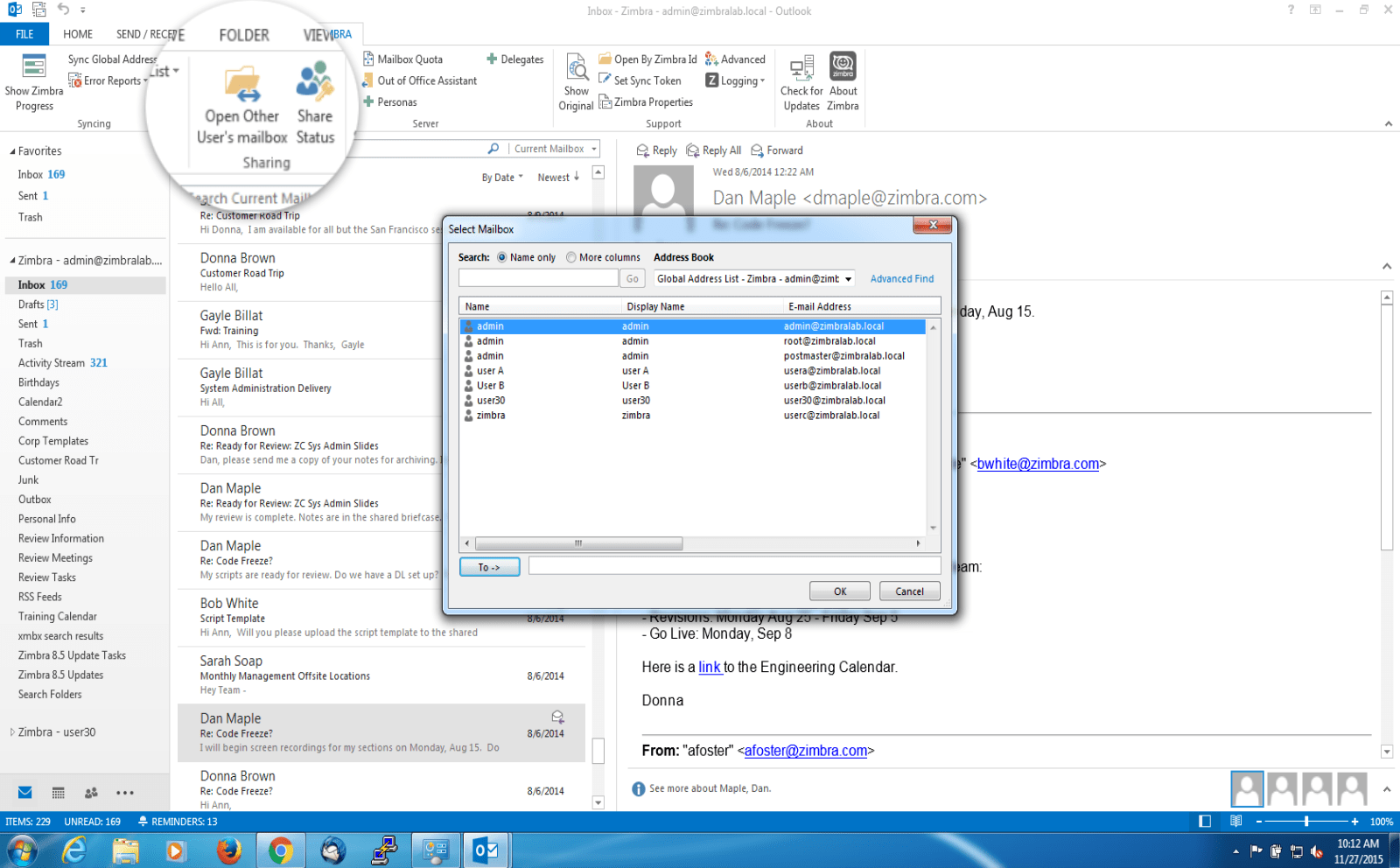Image resolution: width=1400 pixels, height=868 pixels.
Task: Open HOME tab
Action: 78,34
